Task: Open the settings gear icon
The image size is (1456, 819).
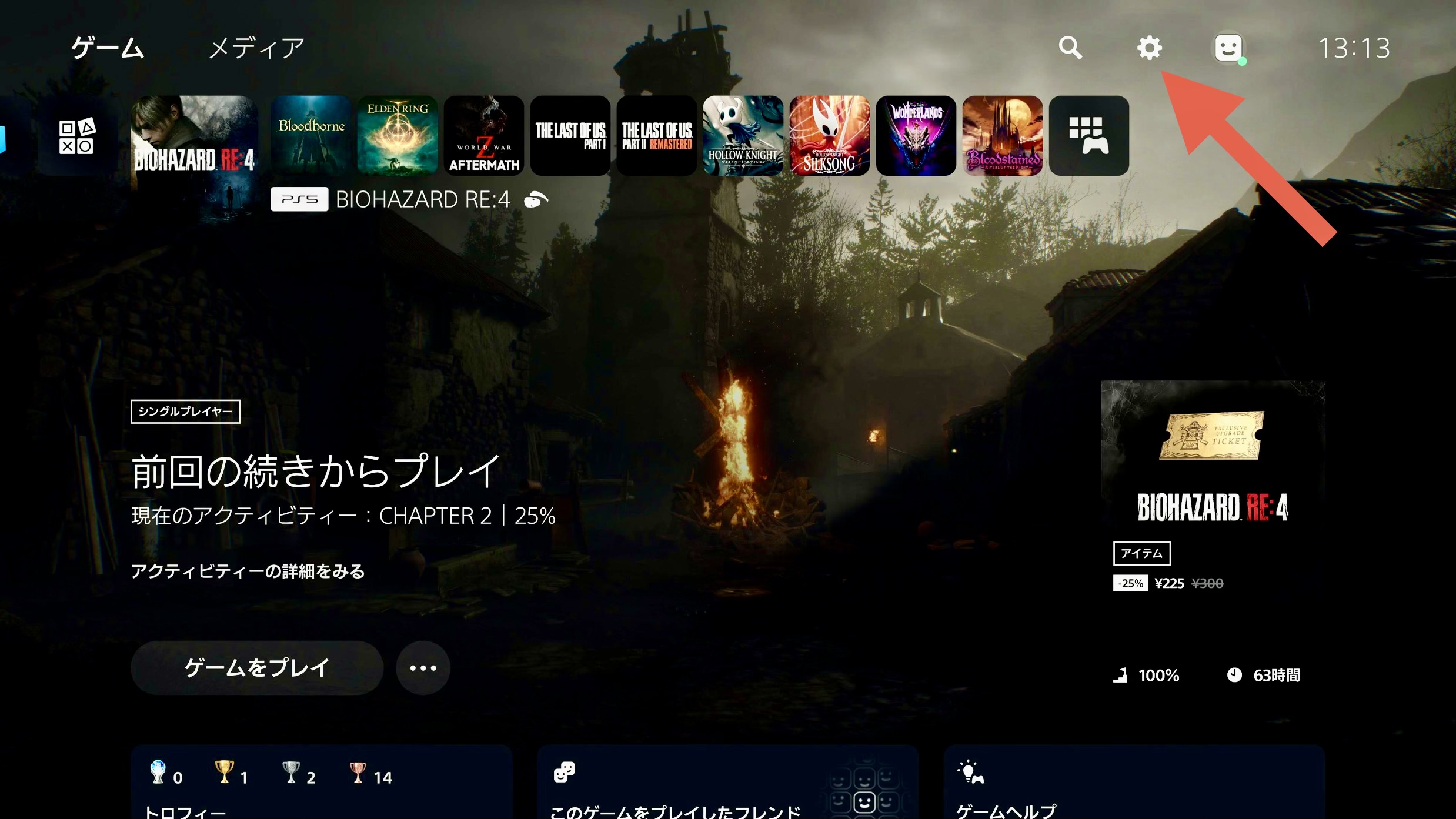Action: [x=1149, y=48]
